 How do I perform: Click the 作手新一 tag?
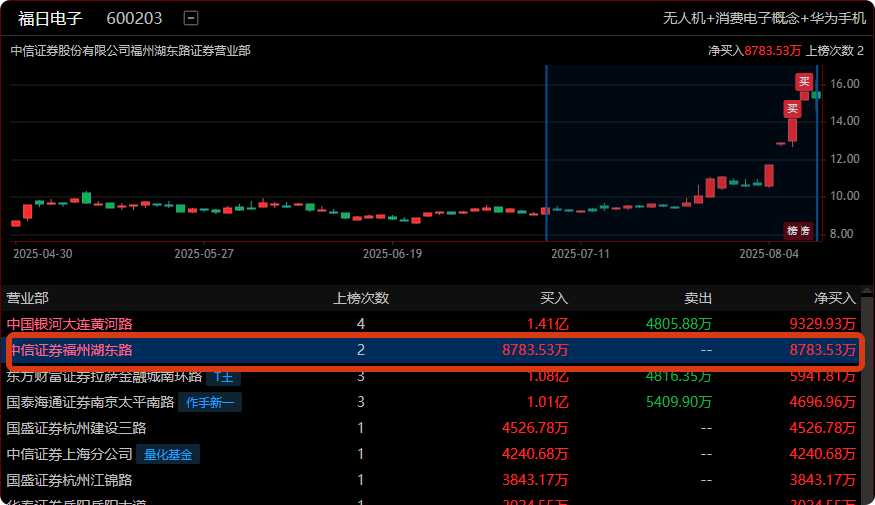[210, 402]
